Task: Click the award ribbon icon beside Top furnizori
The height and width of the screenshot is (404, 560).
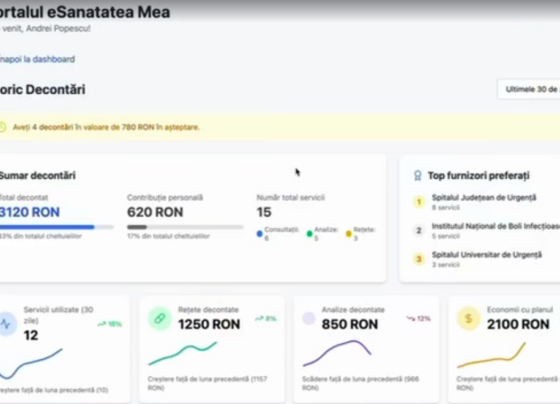Action: pyautogui.click(x=418, y=175)
